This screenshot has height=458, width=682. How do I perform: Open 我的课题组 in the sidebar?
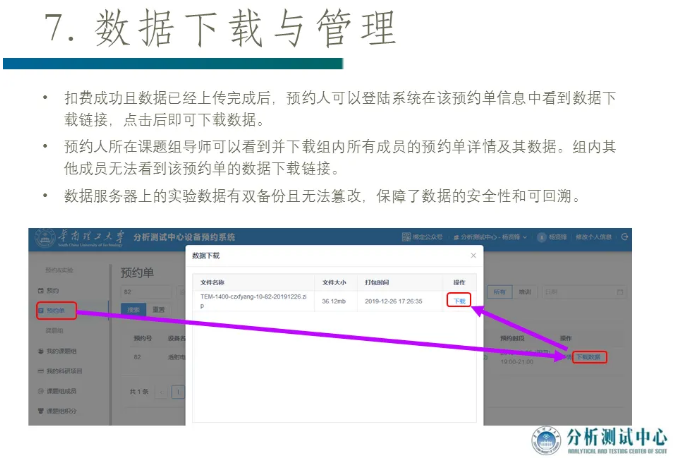coord(62,351)
